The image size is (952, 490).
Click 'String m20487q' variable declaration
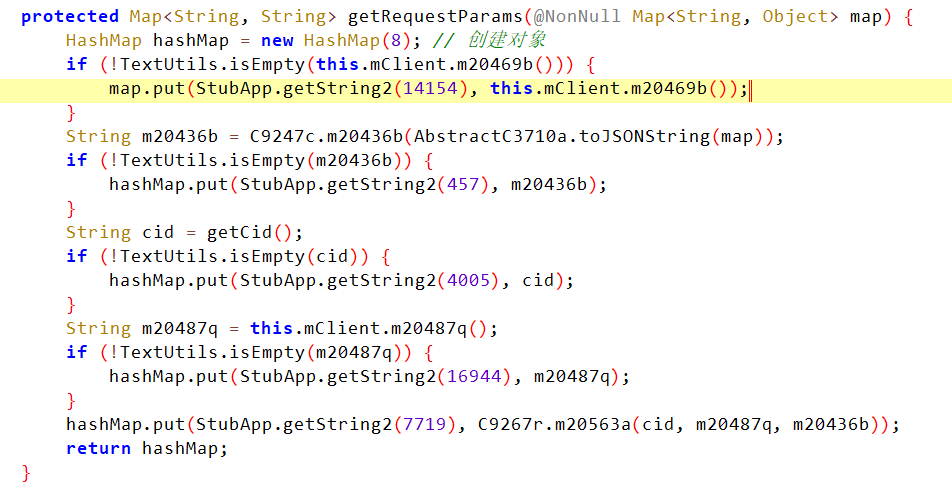(x=141, y=328)
